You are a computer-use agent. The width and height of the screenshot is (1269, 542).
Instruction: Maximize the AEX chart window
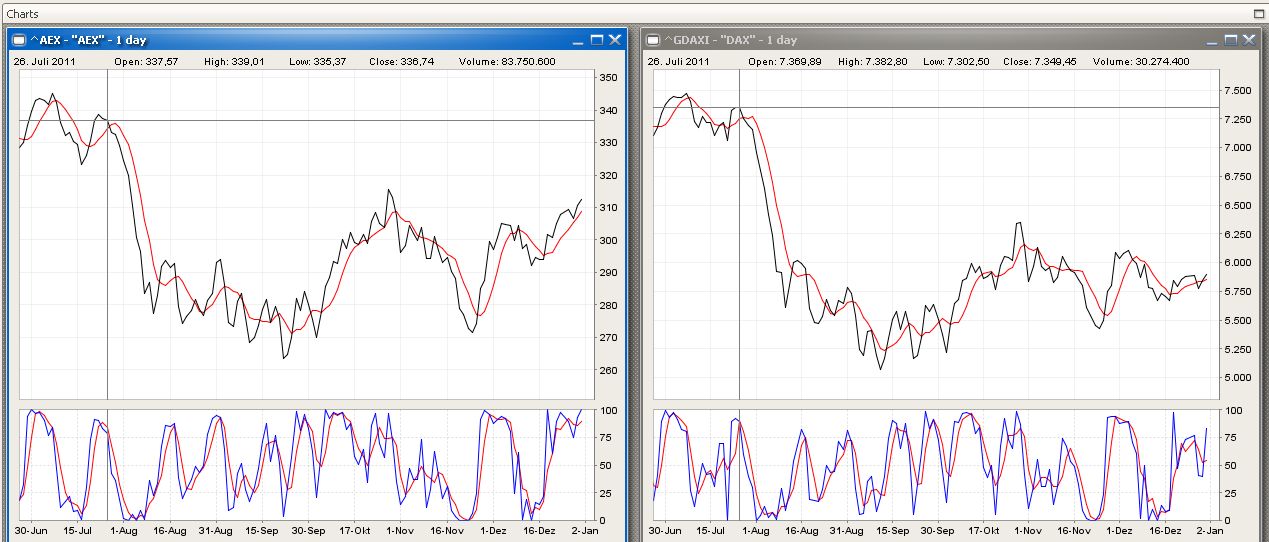tap(597, 40)
